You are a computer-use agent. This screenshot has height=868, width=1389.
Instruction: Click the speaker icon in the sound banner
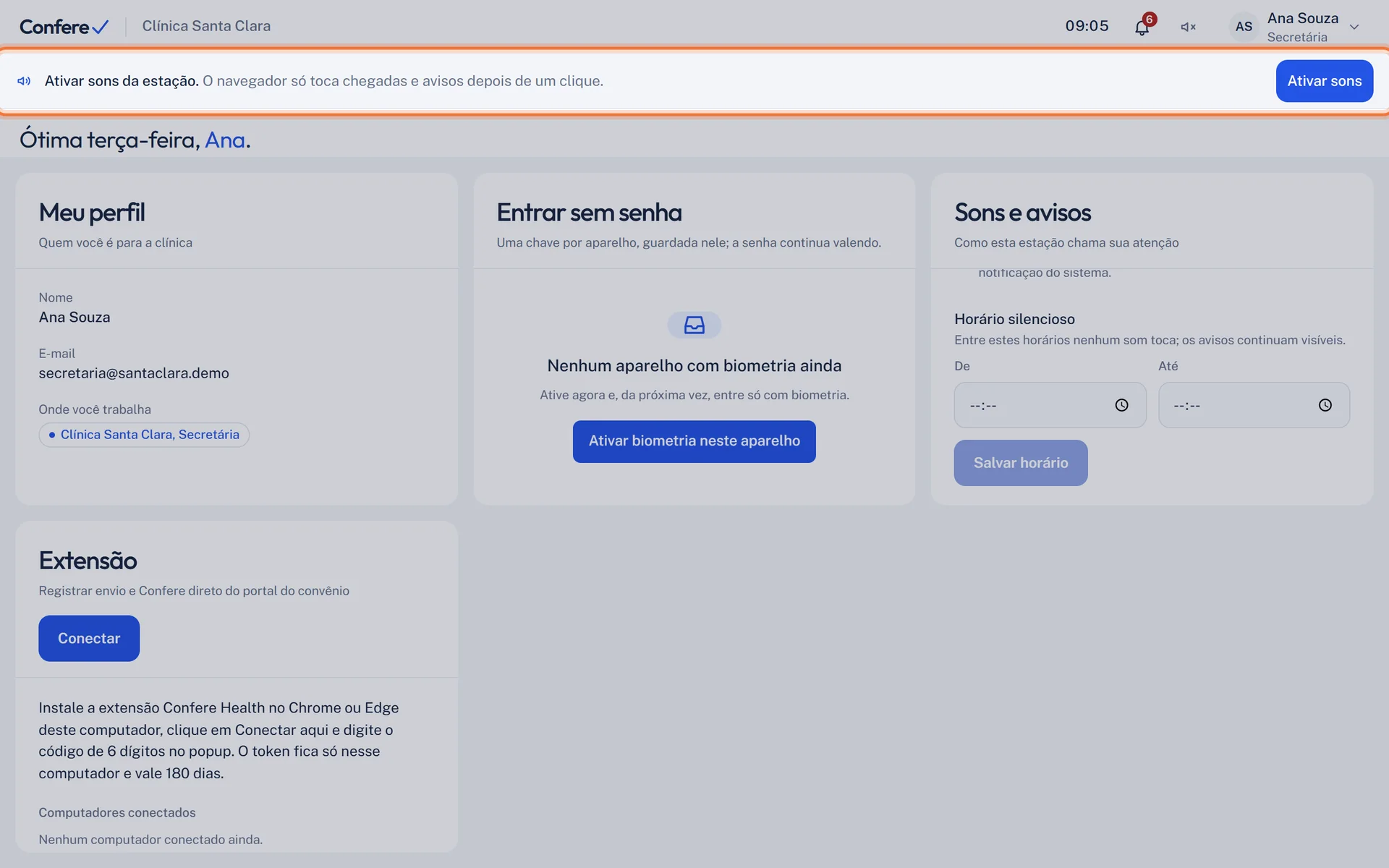click(24, 81)
